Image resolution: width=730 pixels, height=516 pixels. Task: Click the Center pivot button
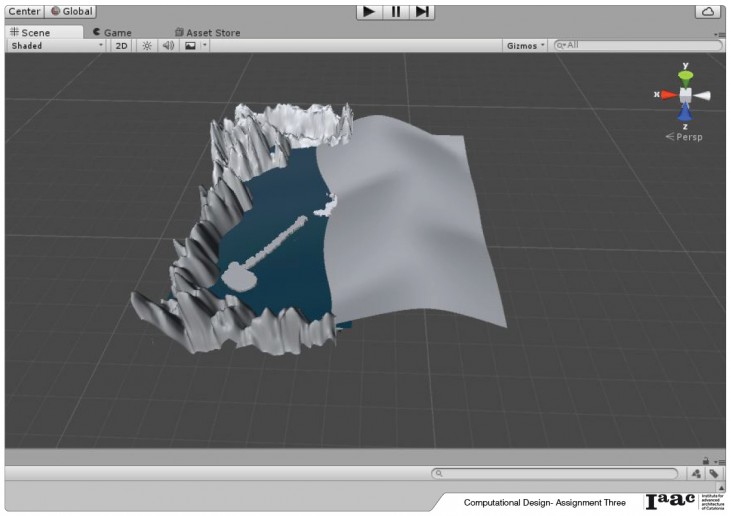click(22, 11)
